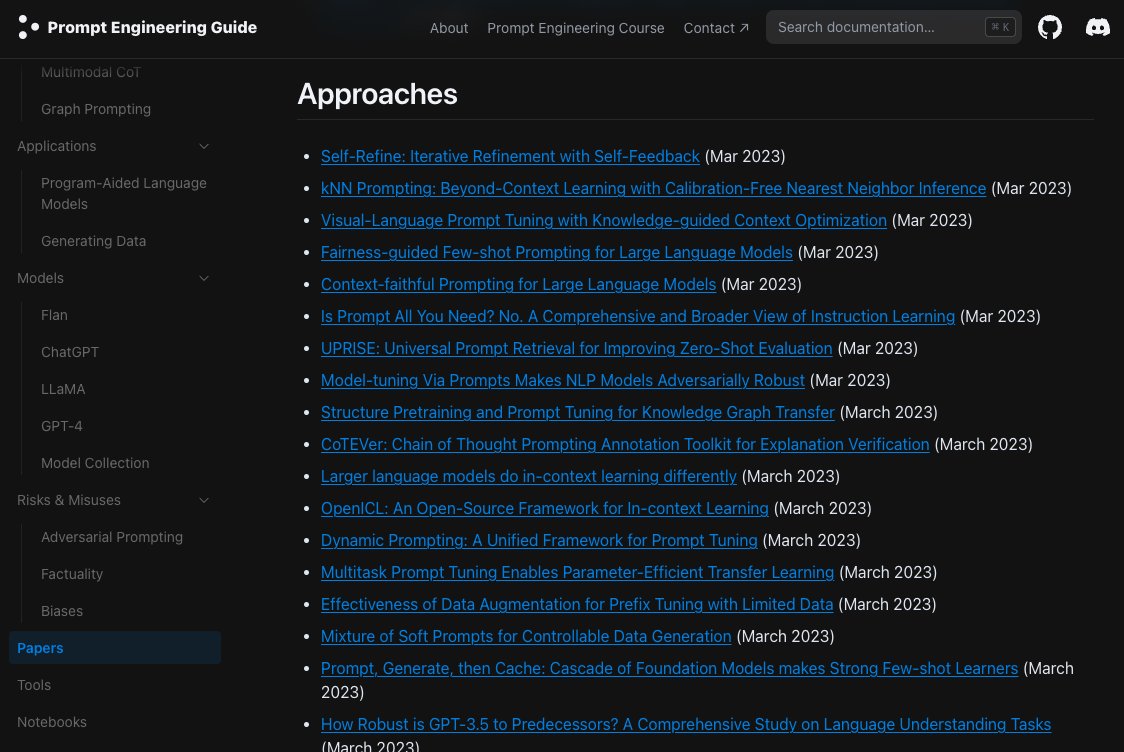Go to Multimodal CoT page

91,72
